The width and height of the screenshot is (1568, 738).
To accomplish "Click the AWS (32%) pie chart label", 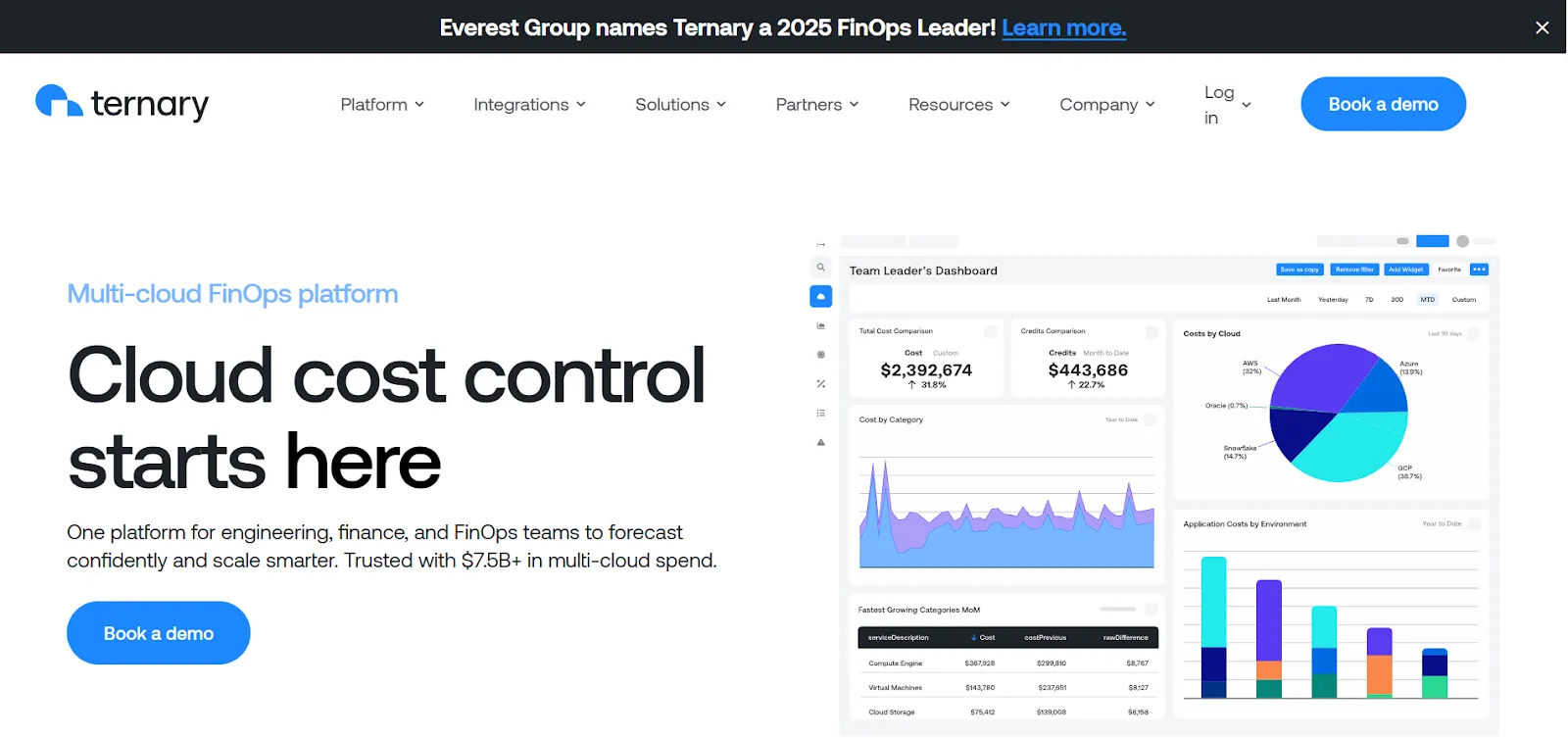I will tap(1251, 367).
